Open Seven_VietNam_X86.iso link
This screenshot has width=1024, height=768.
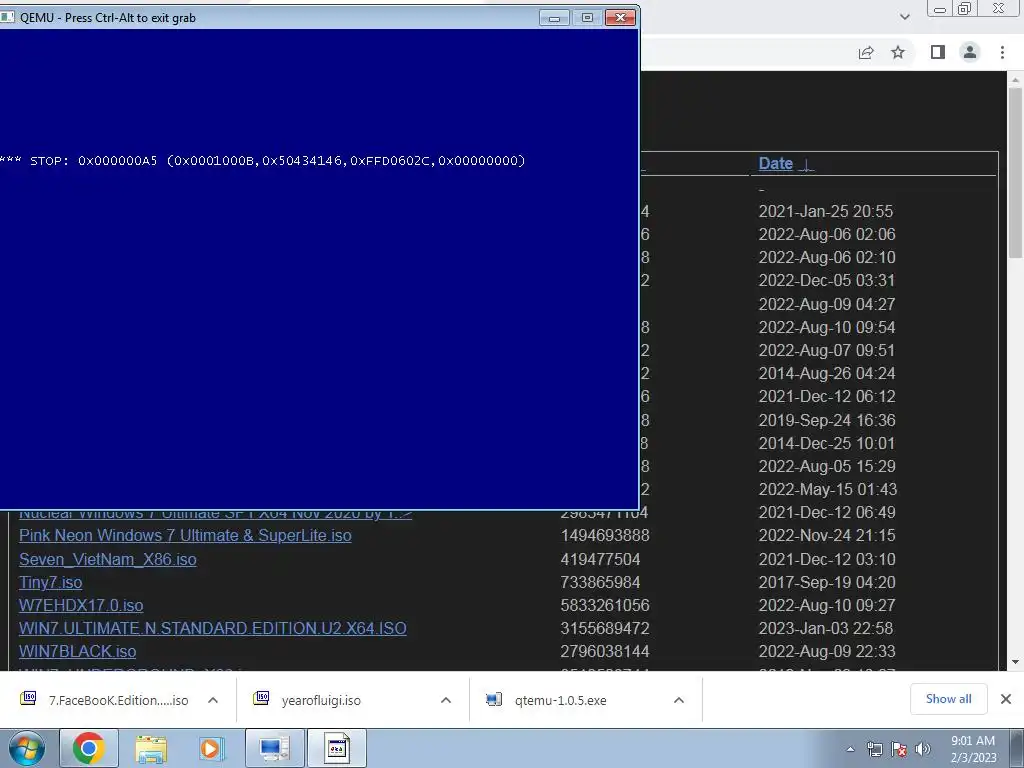tap(108, 560)
